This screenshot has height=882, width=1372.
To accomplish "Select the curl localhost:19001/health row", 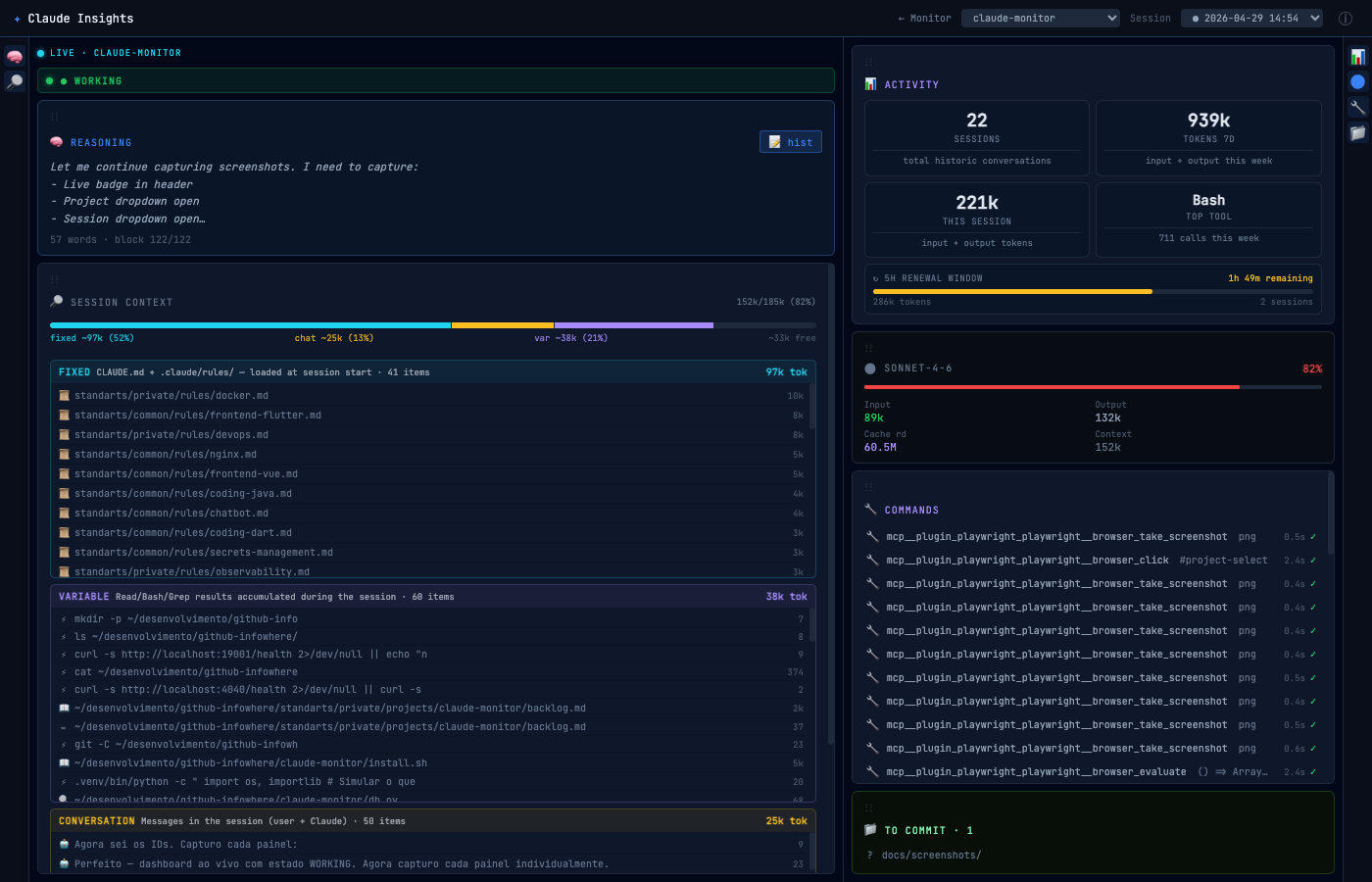I will [431, 655].
